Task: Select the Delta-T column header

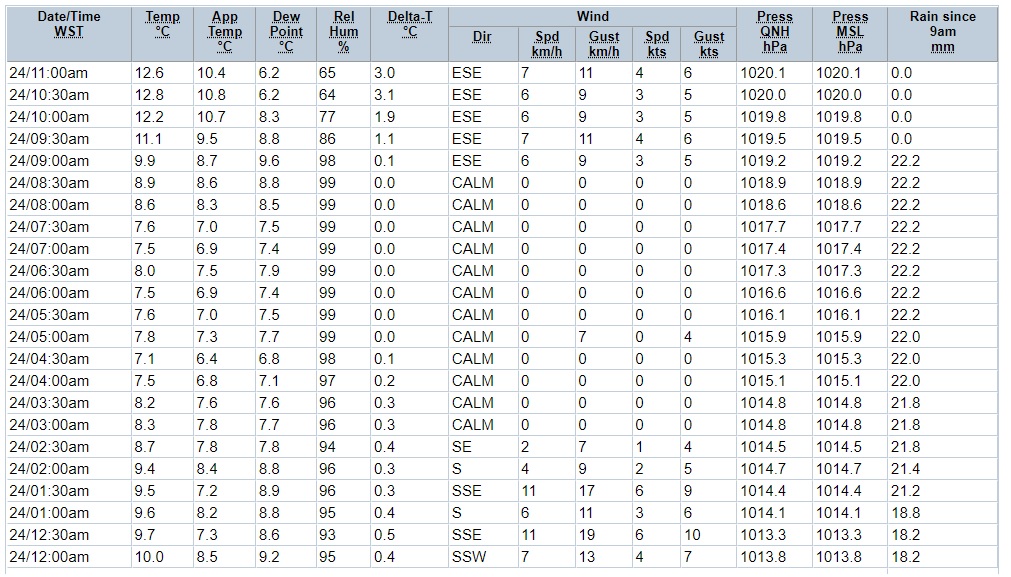Action: (x=409, y=24)
